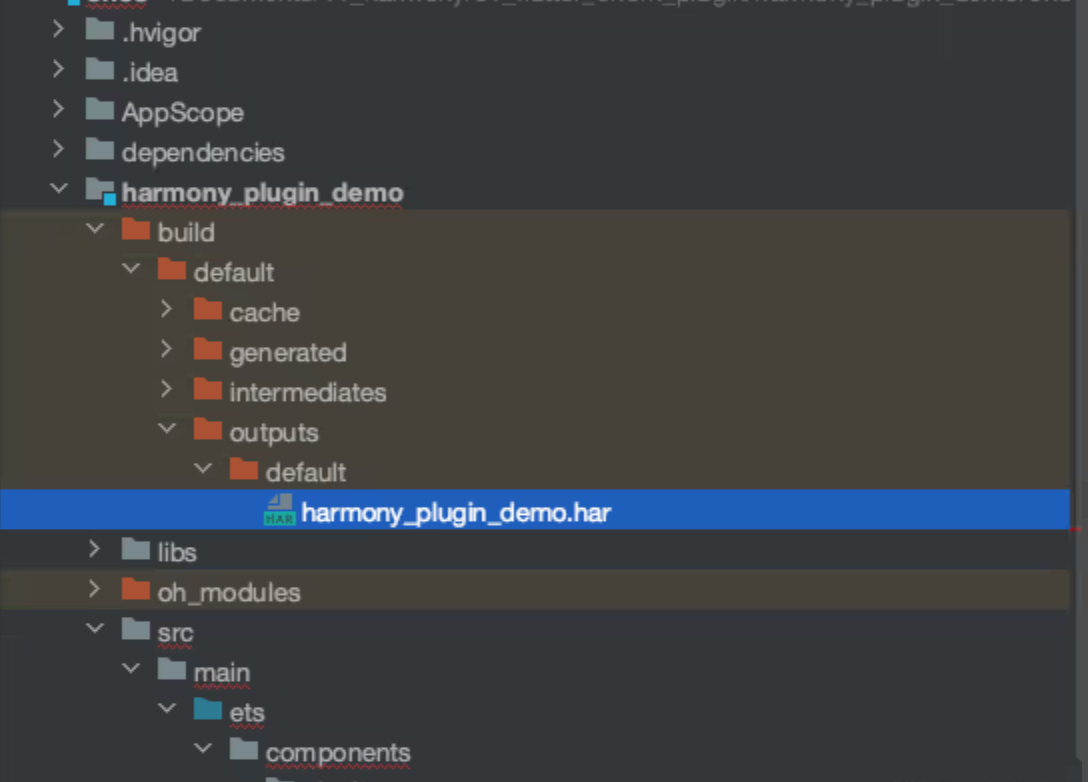Collapse the outputs folder
The height and width of the screenshot is (782, 1088).
[x=167, y=428]
